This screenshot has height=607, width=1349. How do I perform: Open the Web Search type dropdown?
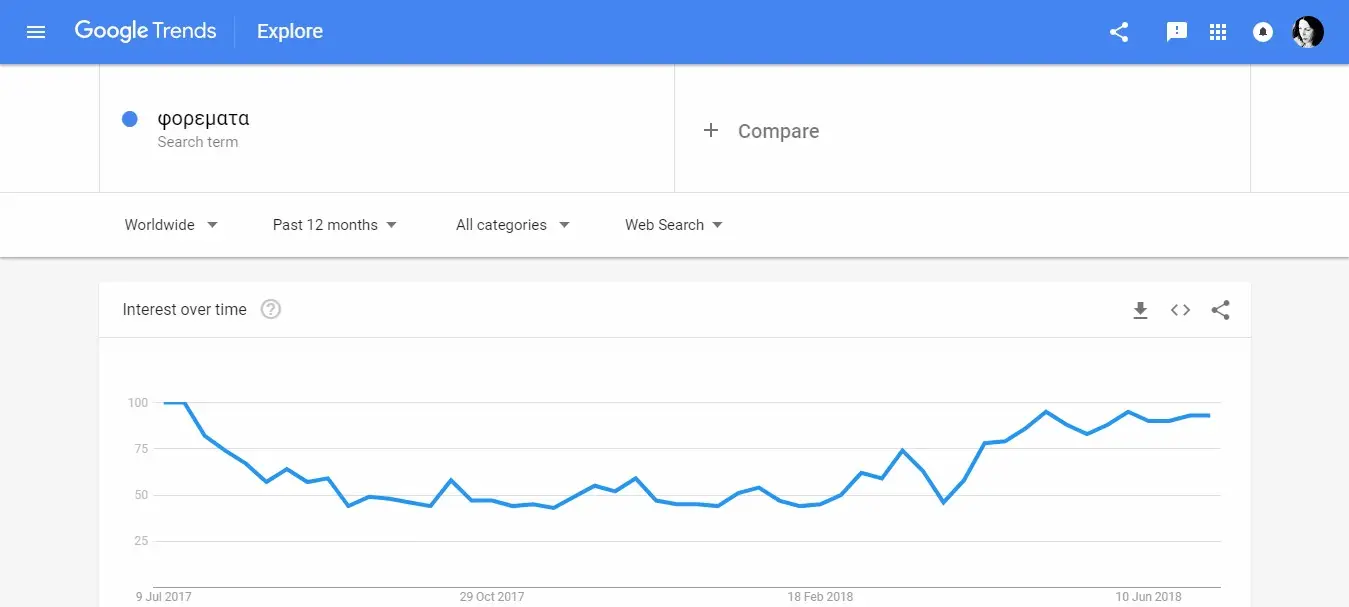pos(674,225)
